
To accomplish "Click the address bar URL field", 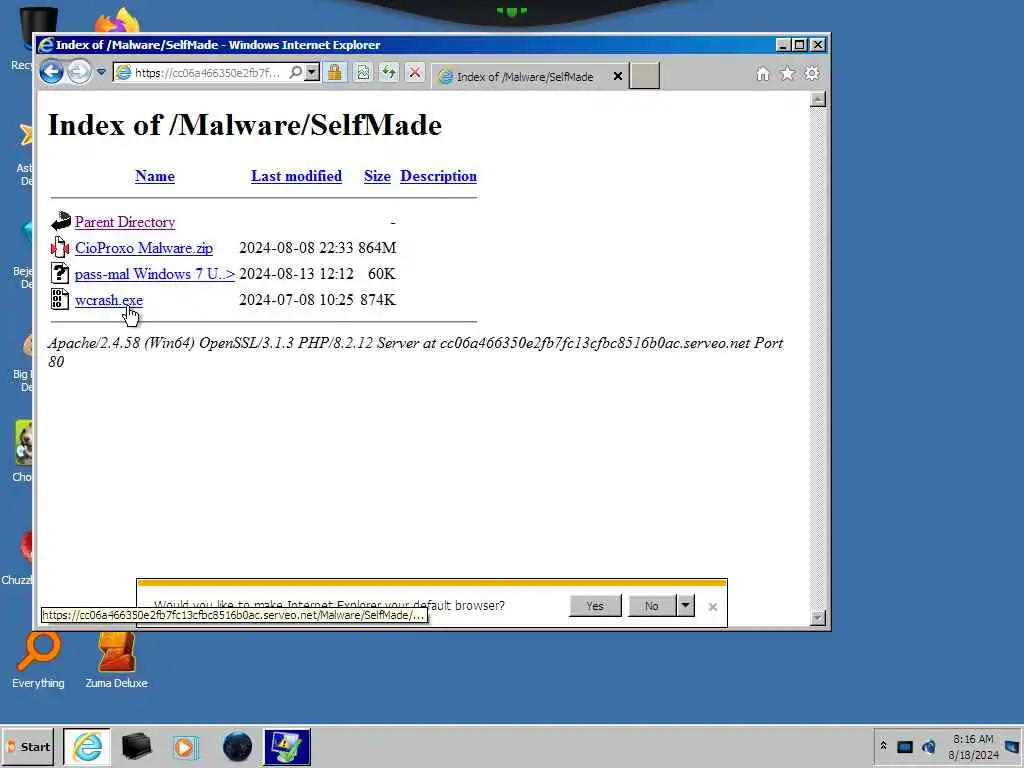I will pyautogui.click(x=207, y=72).
